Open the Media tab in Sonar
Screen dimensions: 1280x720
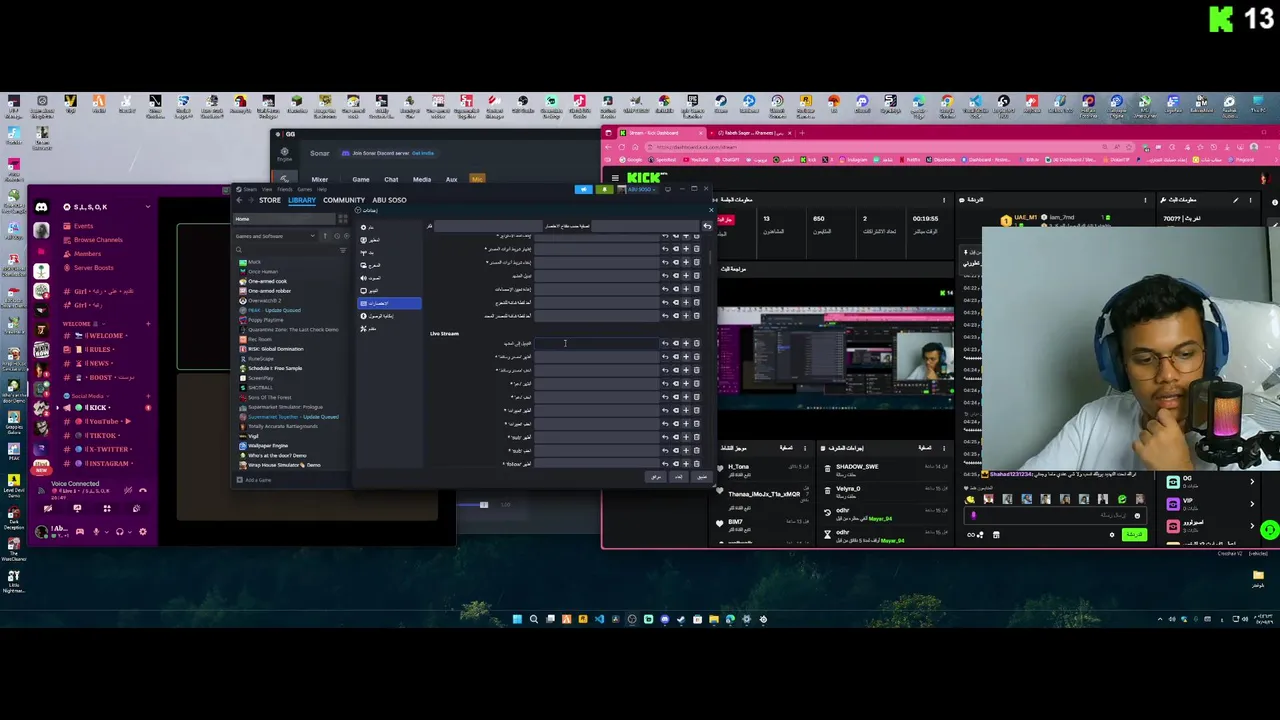coord(422,180)
